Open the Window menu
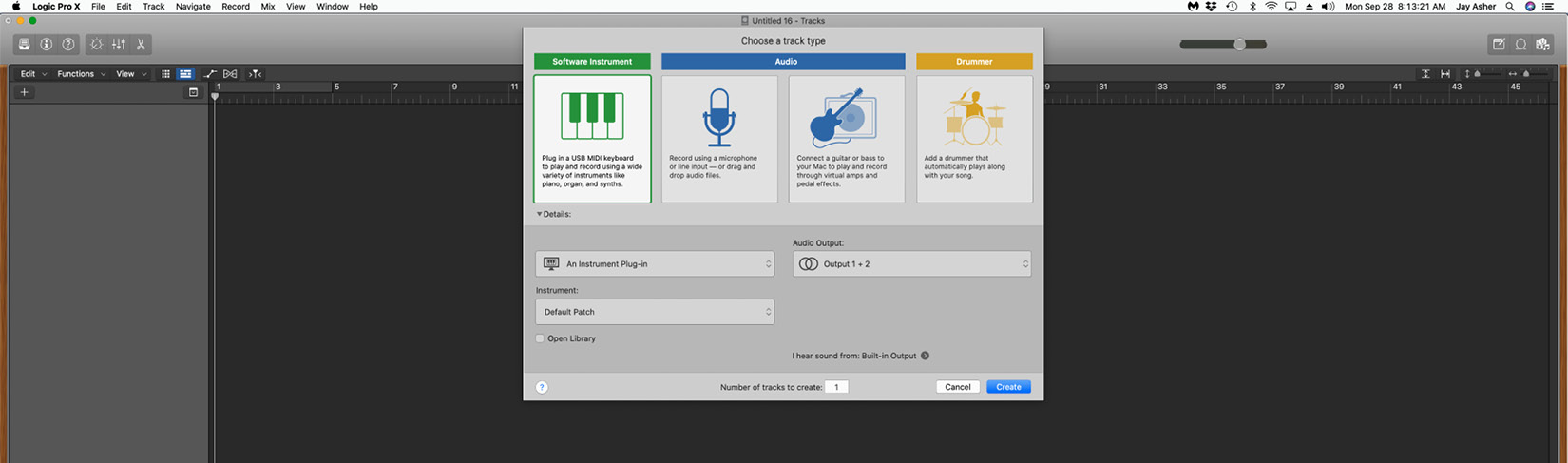Screen dimensions: 1568x463 click(333, 7)
